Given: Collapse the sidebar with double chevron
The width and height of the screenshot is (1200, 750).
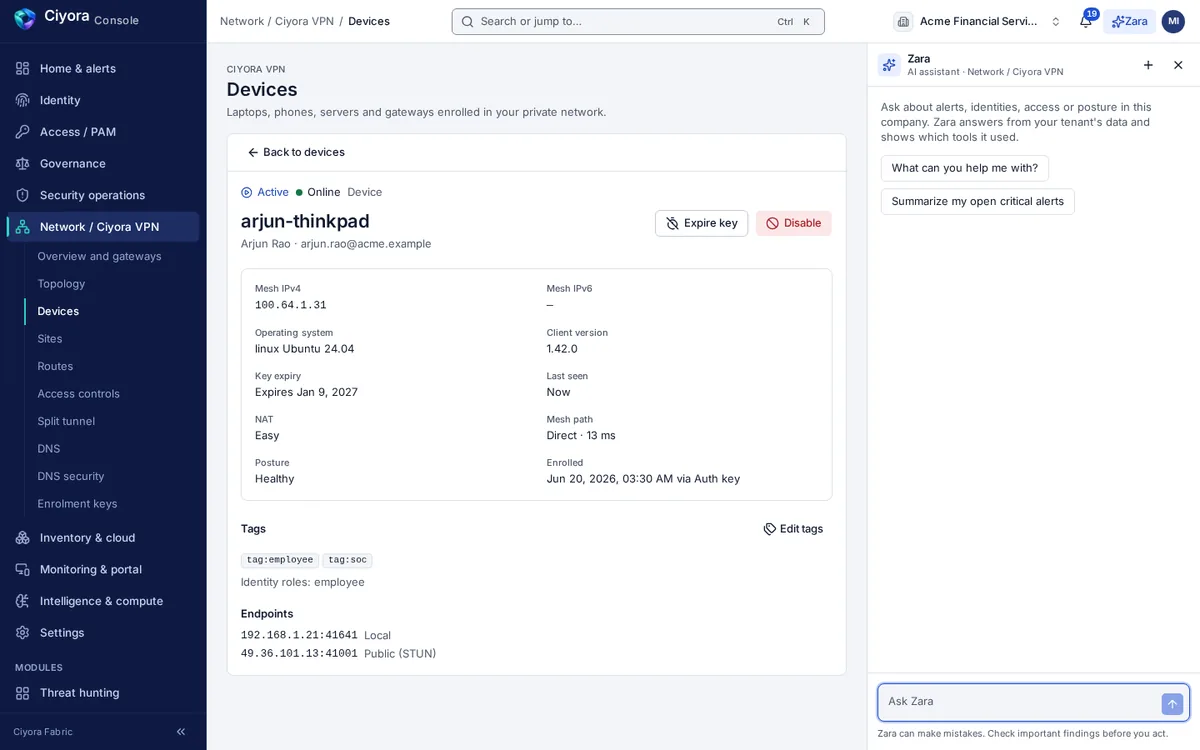Looking at the screenshot, I should pos(181,732).
